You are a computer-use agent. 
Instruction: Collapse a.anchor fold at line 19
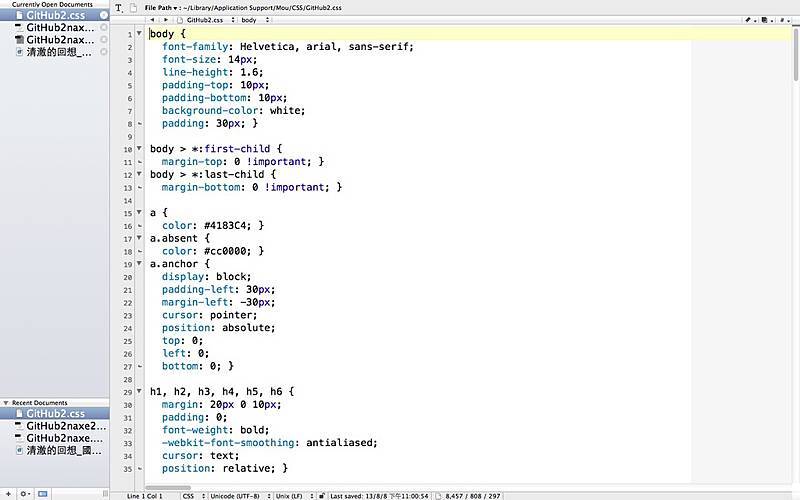139,263
